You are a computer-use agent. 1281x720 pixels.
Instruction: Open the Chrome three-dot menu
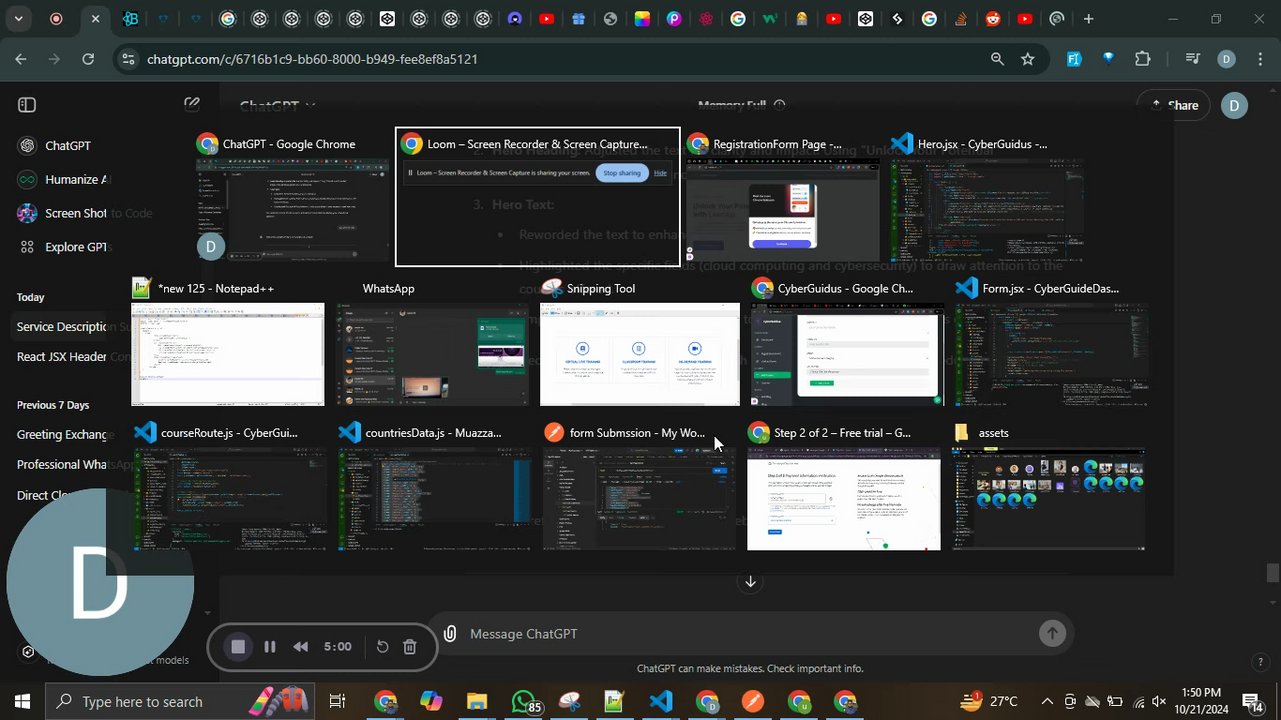[1259, 59]
